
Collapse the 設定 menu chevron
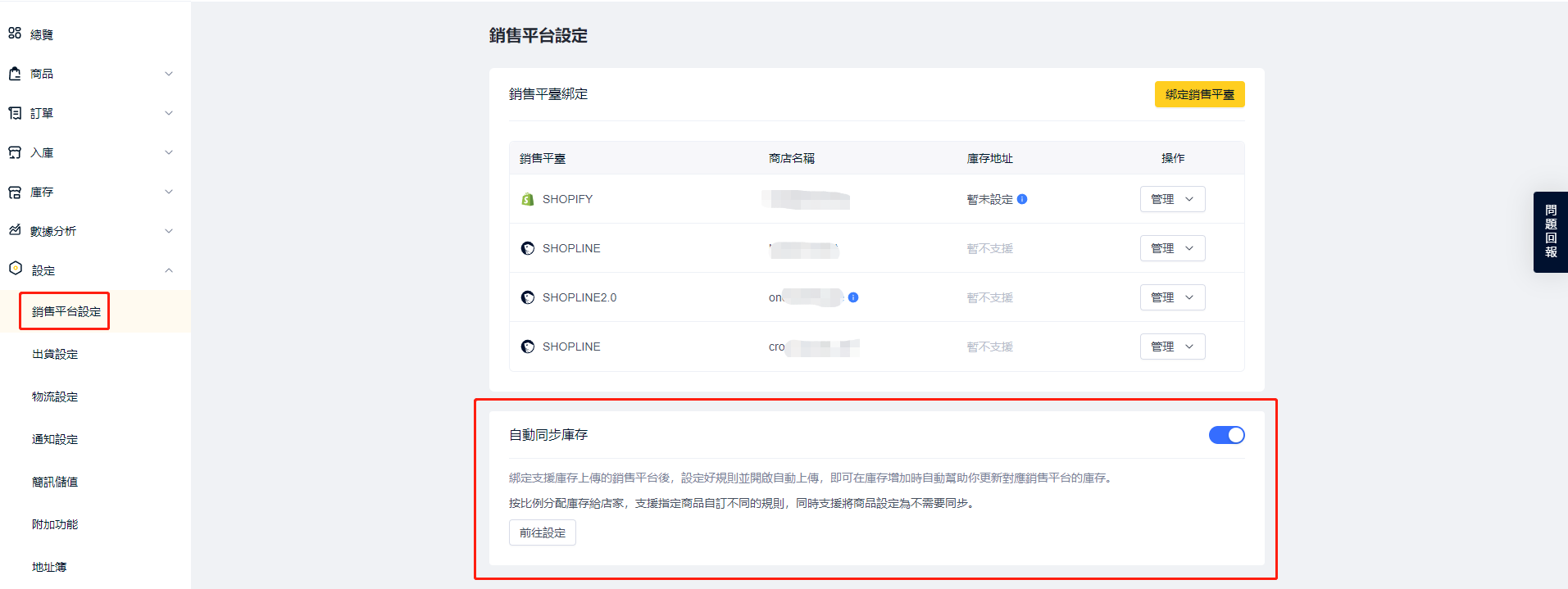coord(169,270)
